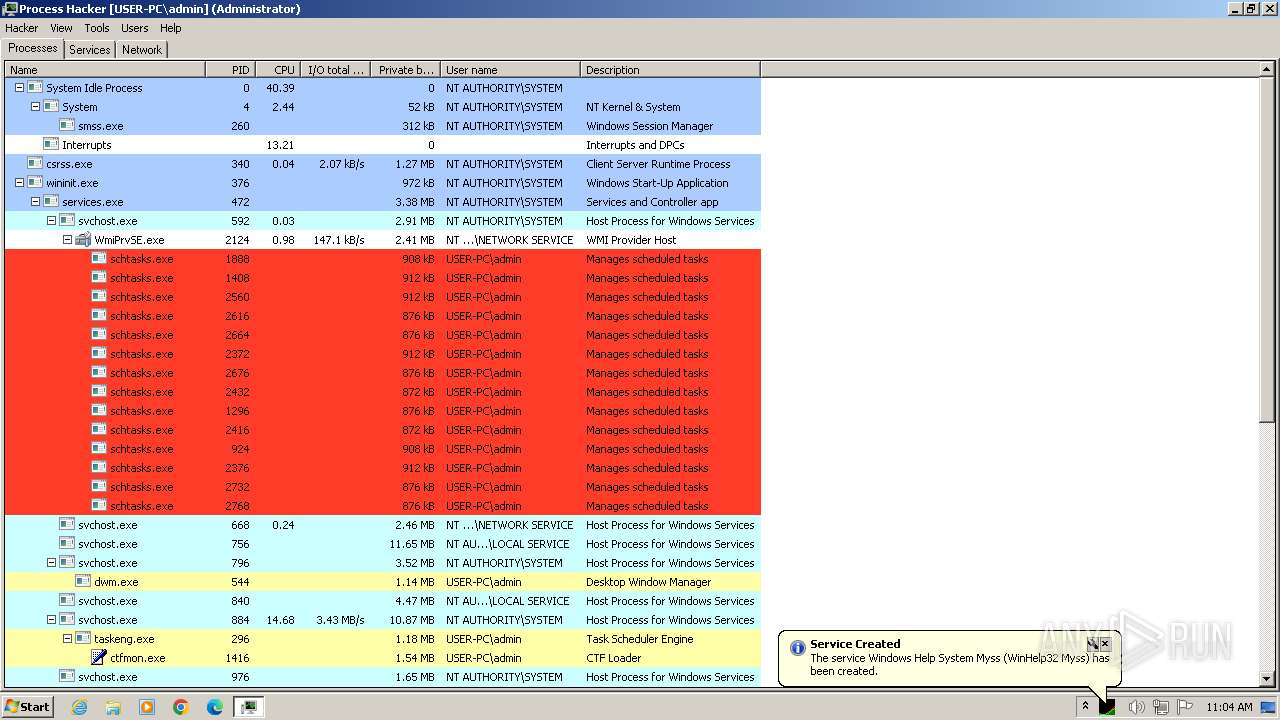Click the Process Hacker tray icon
Image resolution: width=1280 pixels, height=720 pixels.
tap(1107, 707)
